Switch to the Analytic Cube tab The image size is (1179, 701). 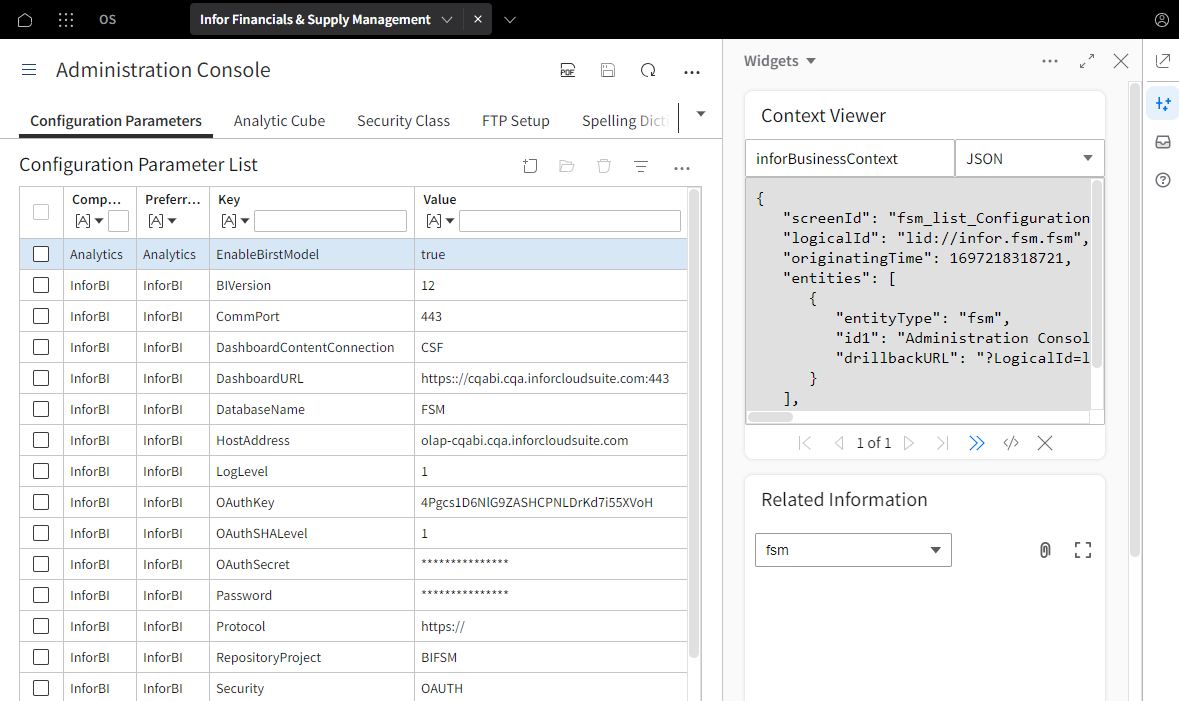tap(279, 120)
